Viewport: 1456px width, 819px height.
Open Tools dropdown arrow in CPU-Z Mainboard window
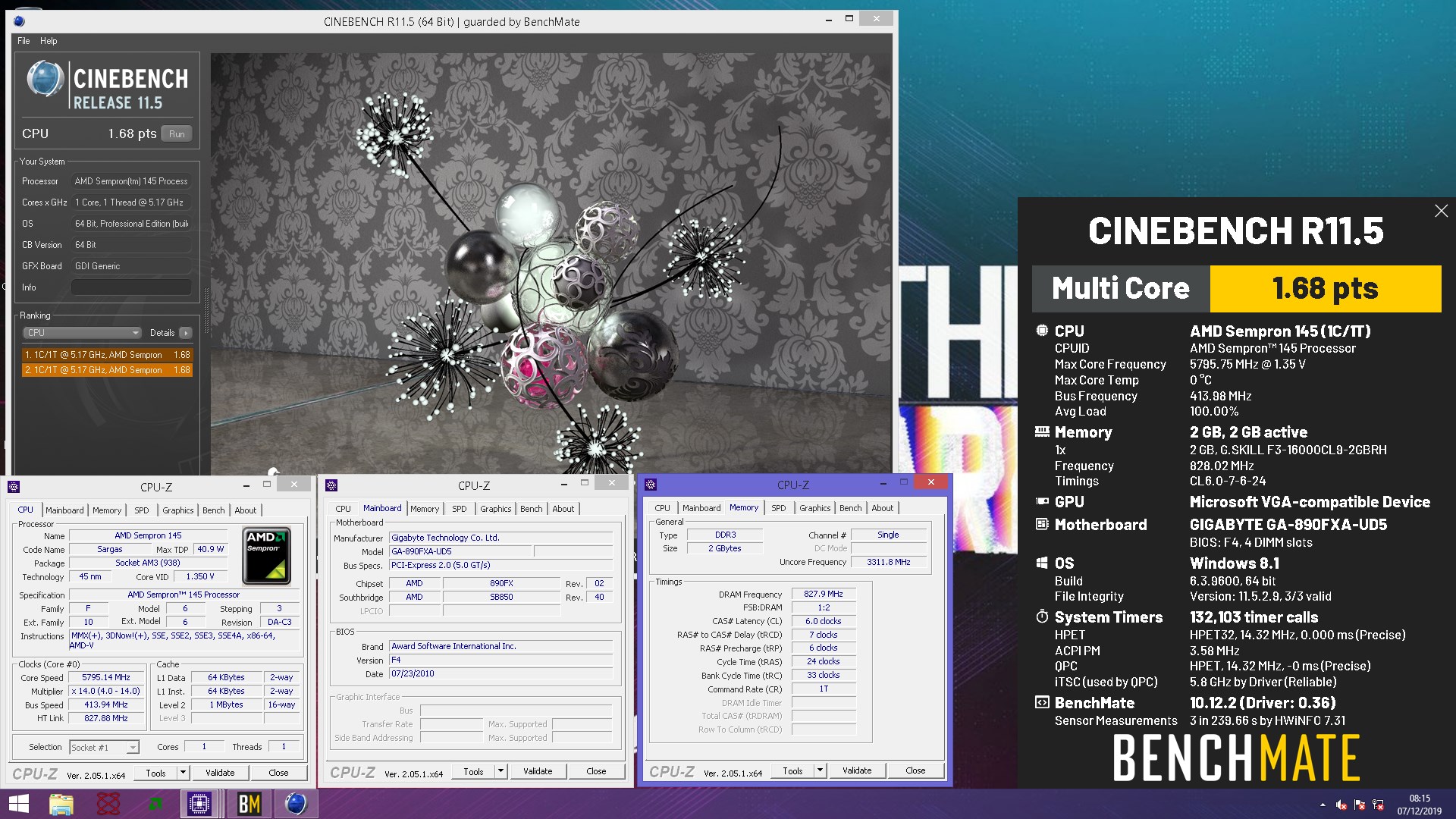click(500, 771)
